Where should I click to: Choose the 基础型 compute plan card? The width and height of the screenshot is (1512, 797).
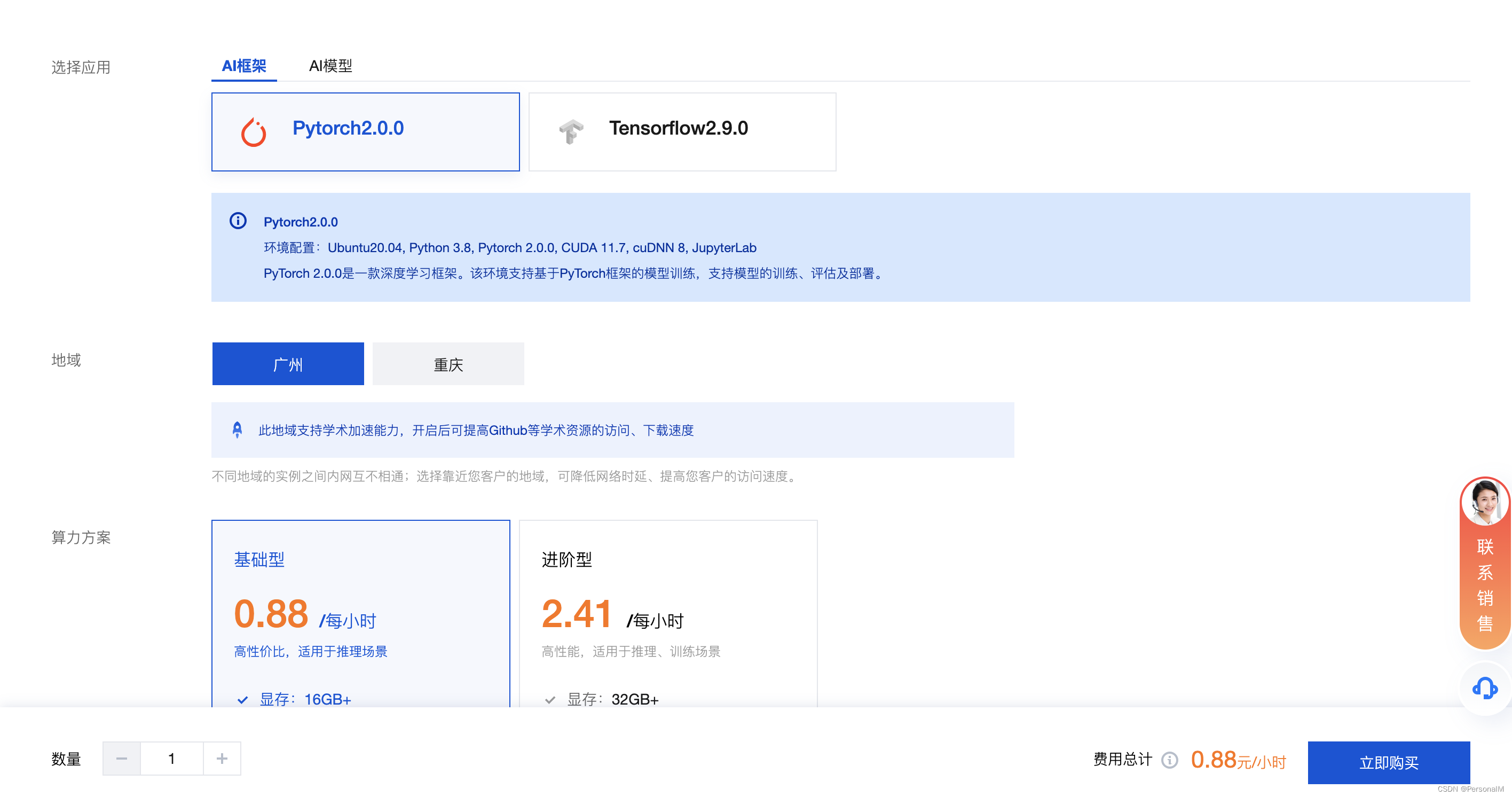[360, 611]
